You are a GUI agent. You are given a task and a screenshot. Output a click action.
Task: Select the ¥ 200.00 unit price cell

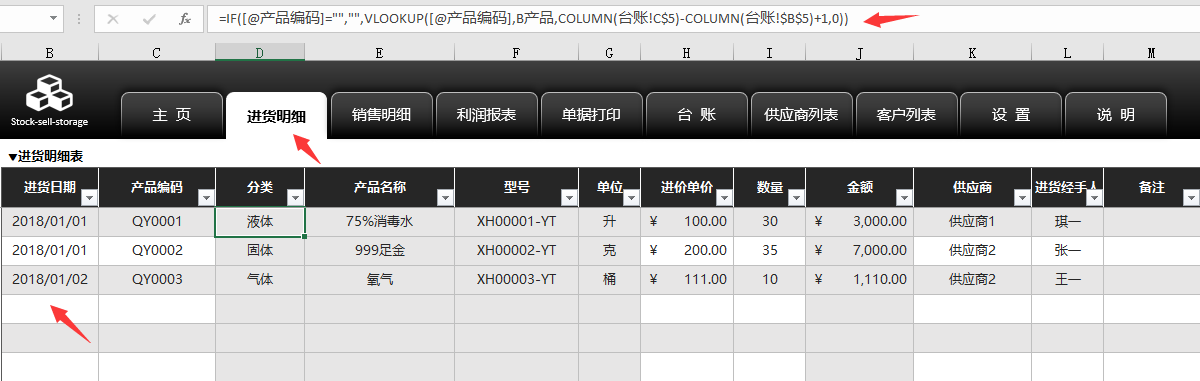(686, 250)
